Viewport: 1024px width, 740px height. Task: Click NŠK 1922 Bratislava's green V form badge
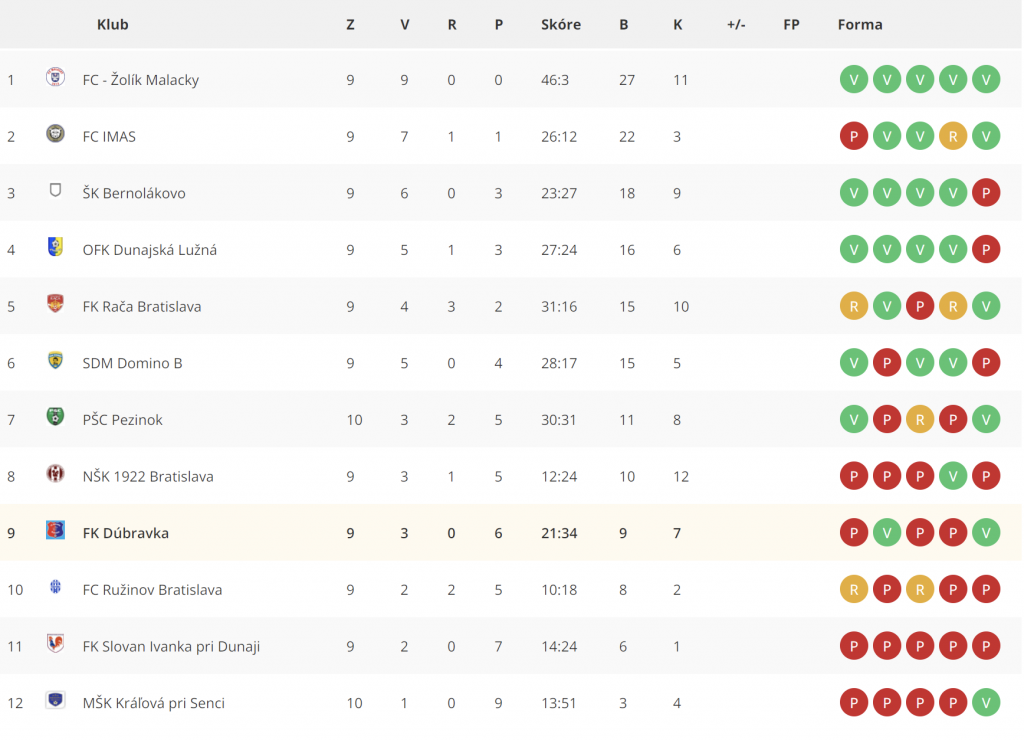pos(953,476)
